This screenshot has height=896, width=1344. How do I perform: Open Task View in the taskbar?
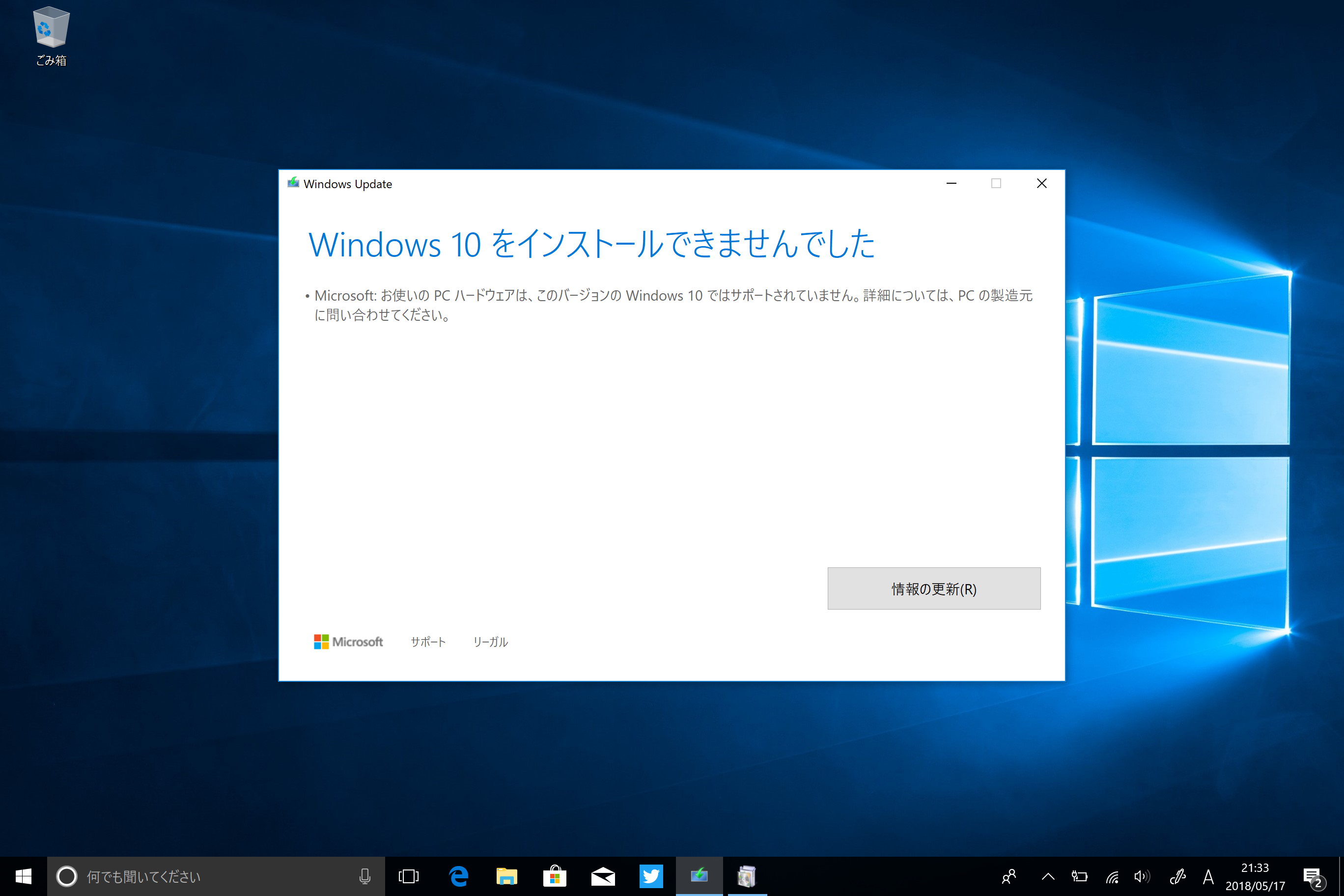[409, 876]
